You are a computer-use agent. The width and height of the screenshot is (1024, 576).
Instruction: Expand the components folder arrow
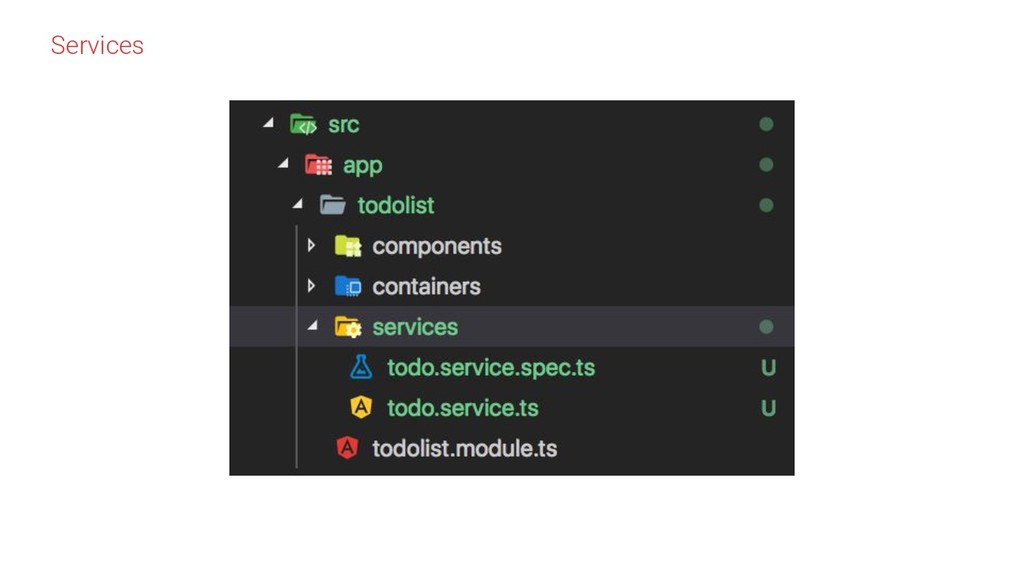[312, 246]
